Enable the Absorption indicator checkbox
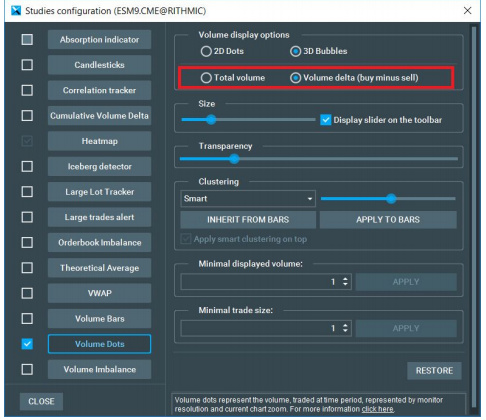The image size is (486, 420). click(27, 39)
